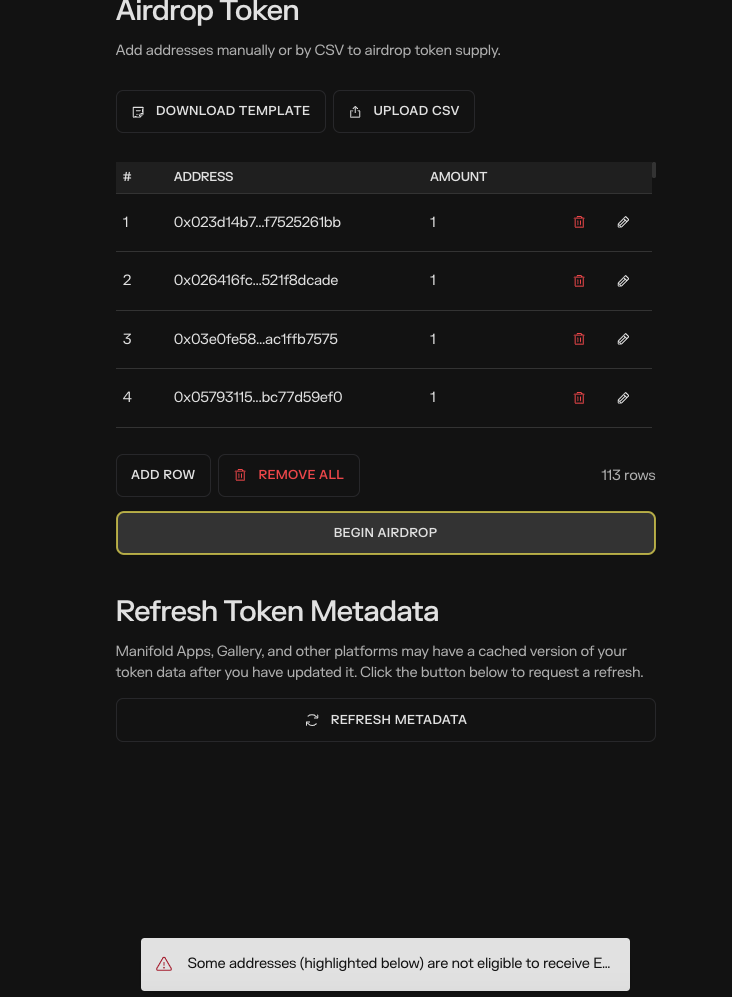Edit row 3 with pencil icon
732x997 pixels.
[623, 339]
